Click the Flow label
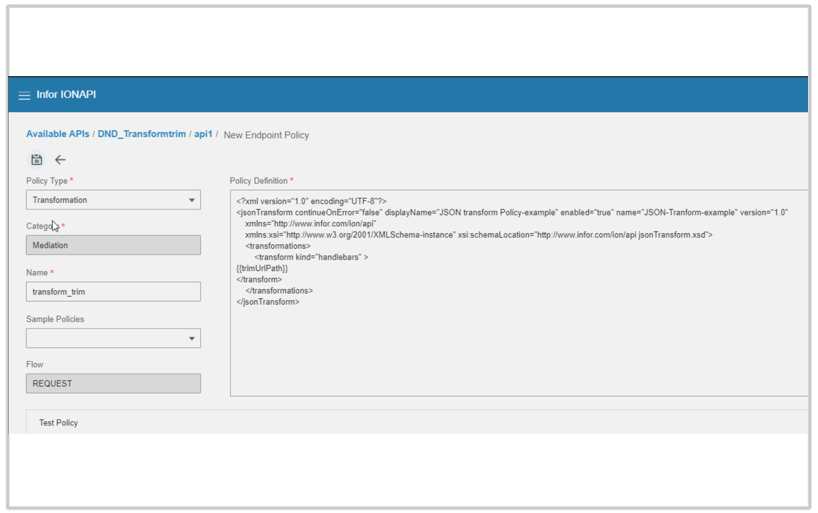Screen dimensions: 818x513 click(34, 364)
